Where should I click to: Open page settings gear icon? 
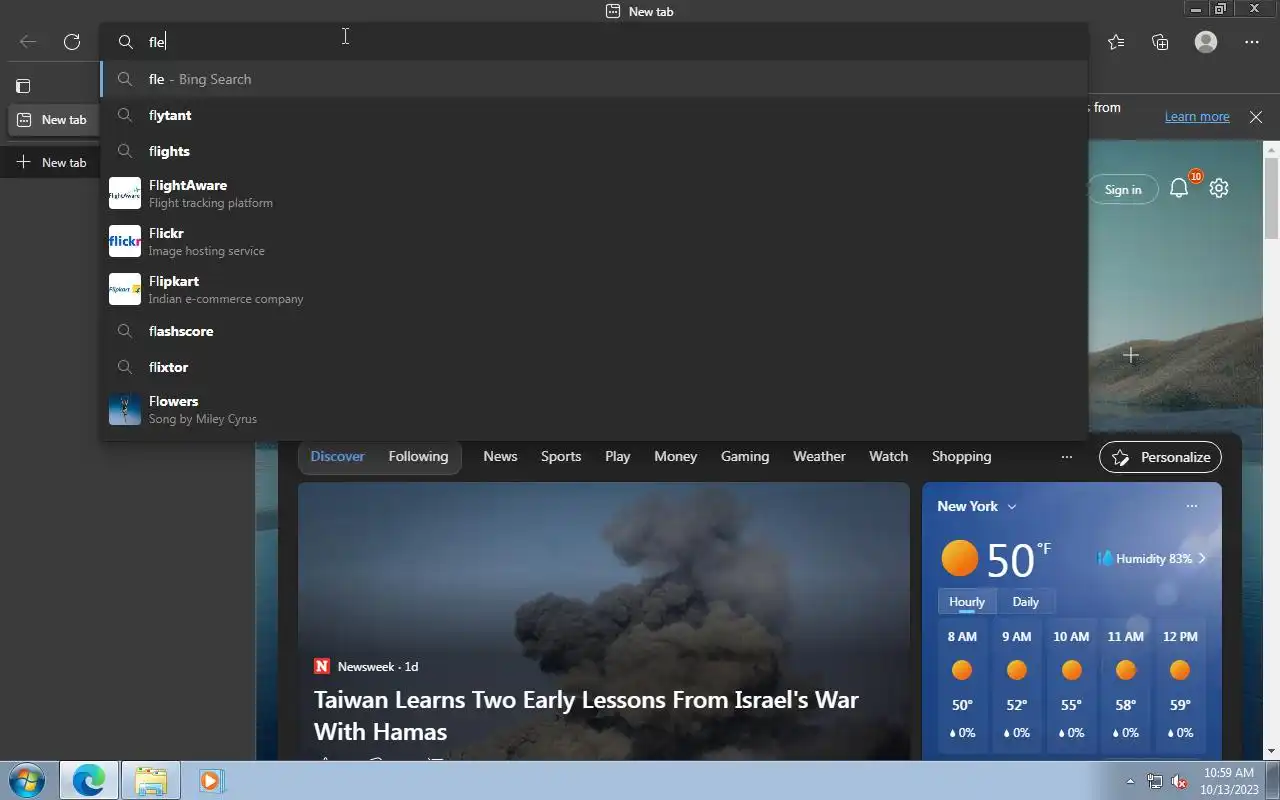1218,188
